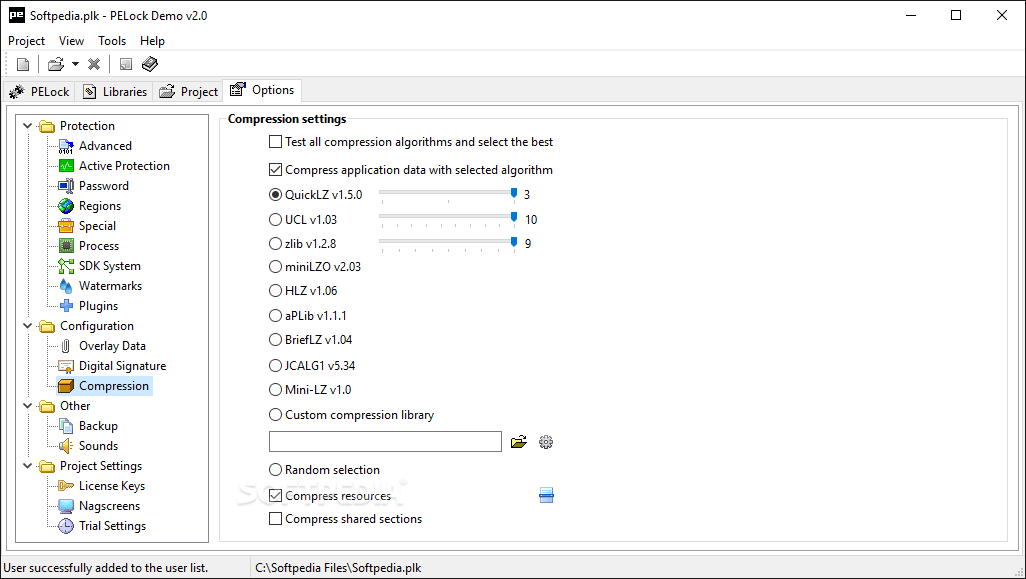
Task: Switch to the Libraries tab
Action: coord(115,92)
